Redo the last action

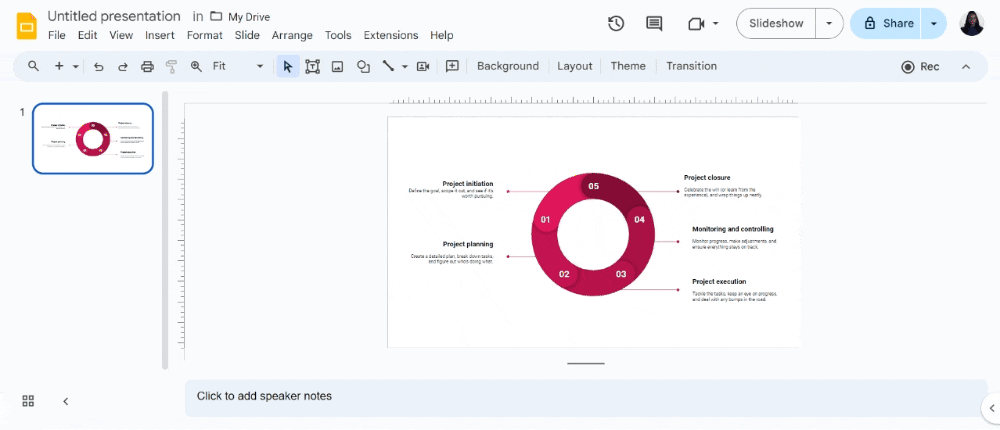[122, 66]
